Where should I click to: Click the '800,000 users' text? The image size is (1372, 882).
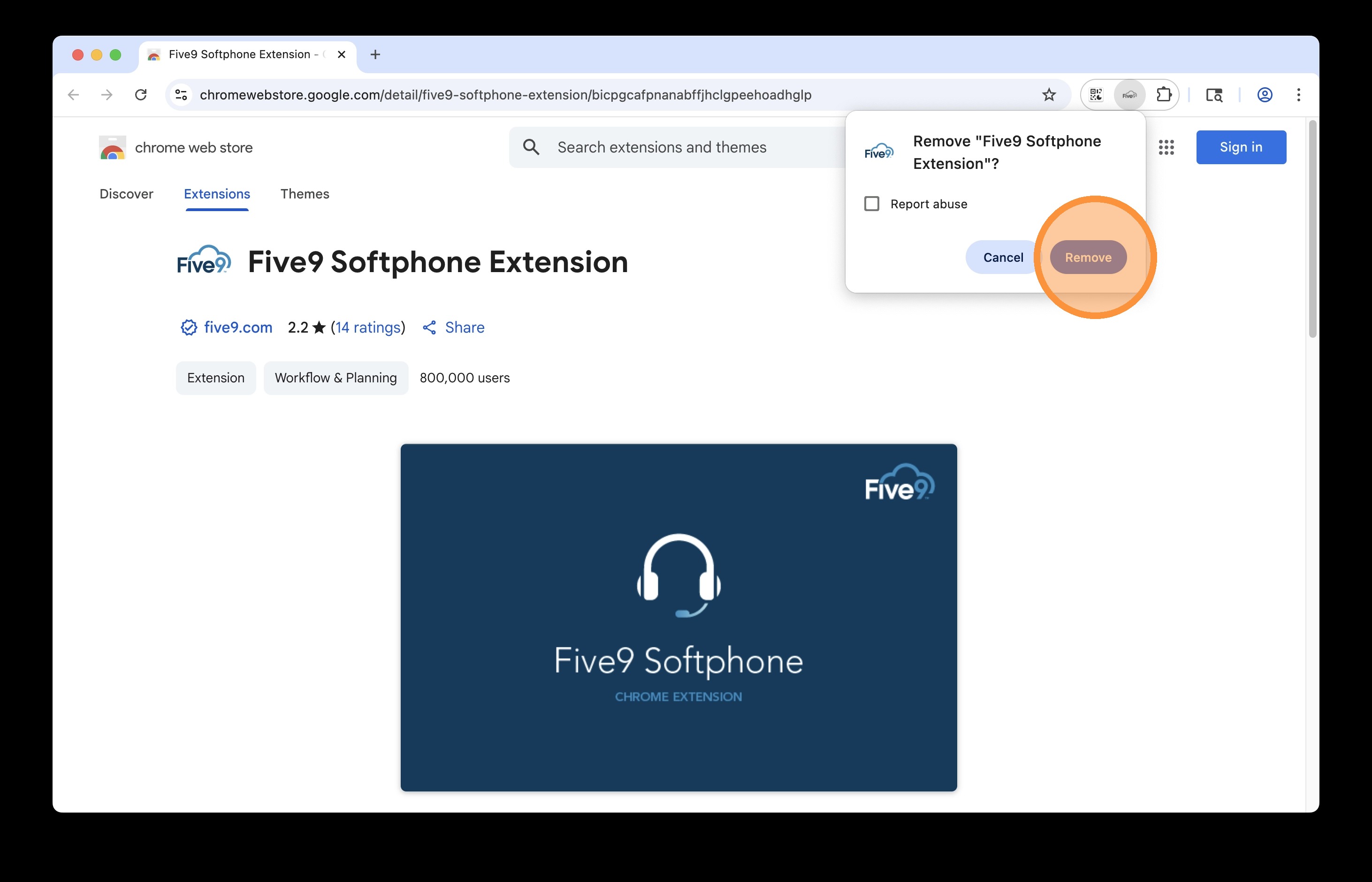pos(465,378)
